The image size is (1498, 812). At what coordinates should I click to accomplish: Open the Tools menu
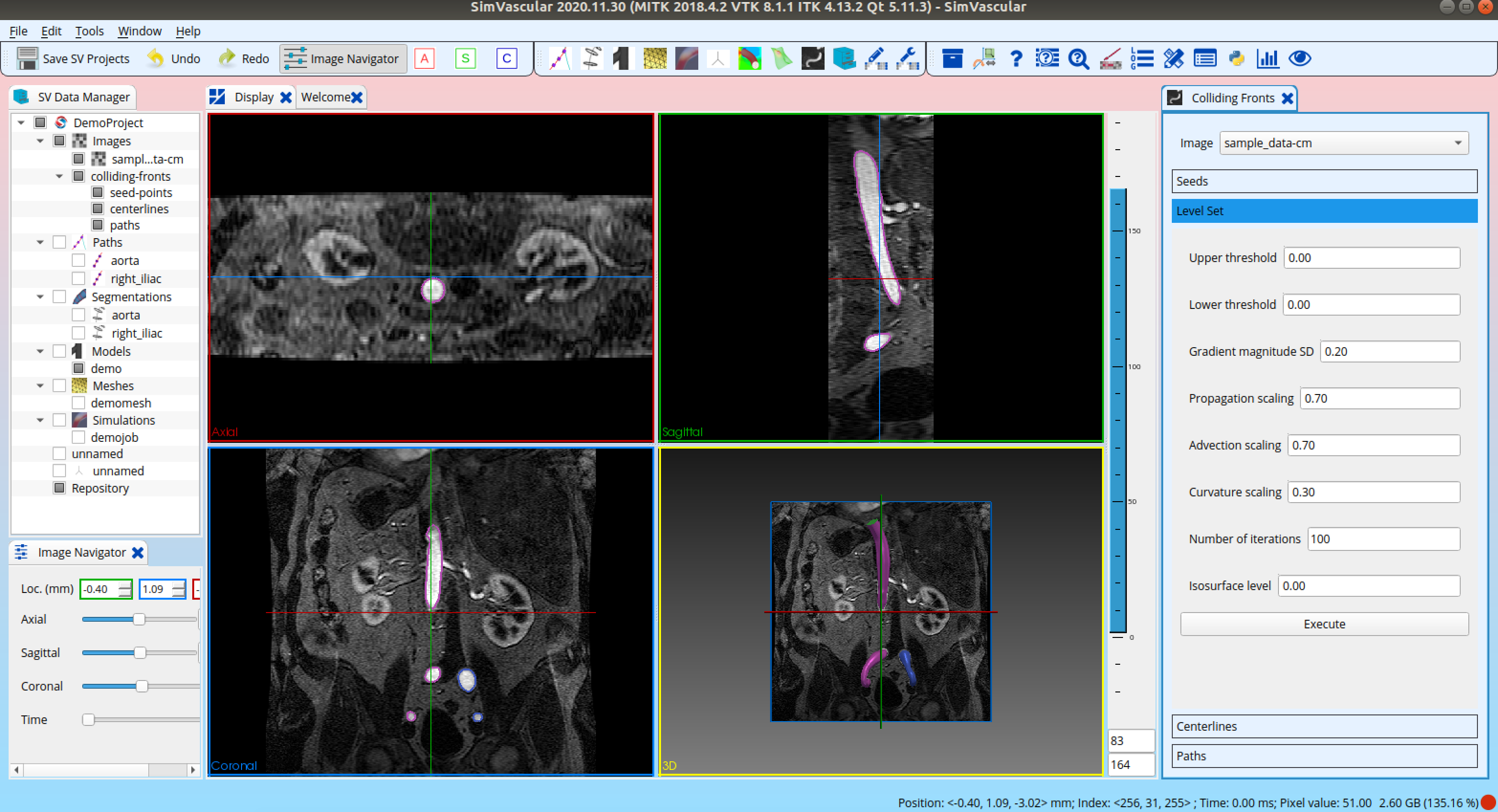click(89, 31)
